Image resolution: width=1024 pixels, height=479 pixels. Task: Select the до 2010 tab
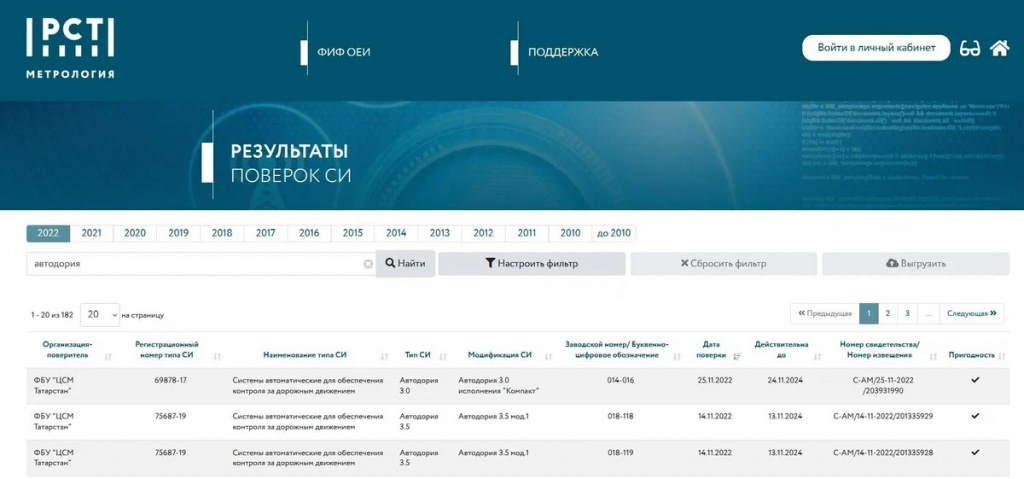point(614,233)
